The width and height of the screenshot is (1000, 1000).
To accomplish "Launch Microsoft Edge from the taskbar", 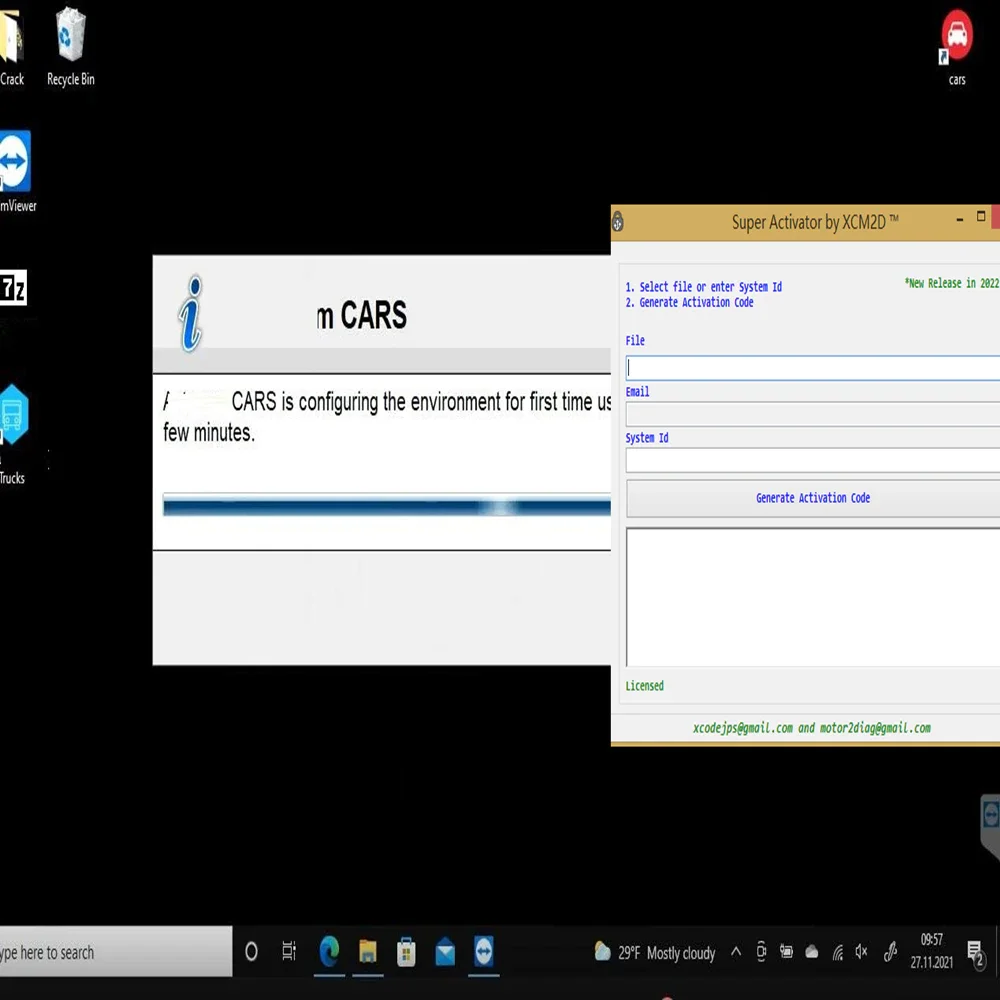I will [x=329, y=951].
